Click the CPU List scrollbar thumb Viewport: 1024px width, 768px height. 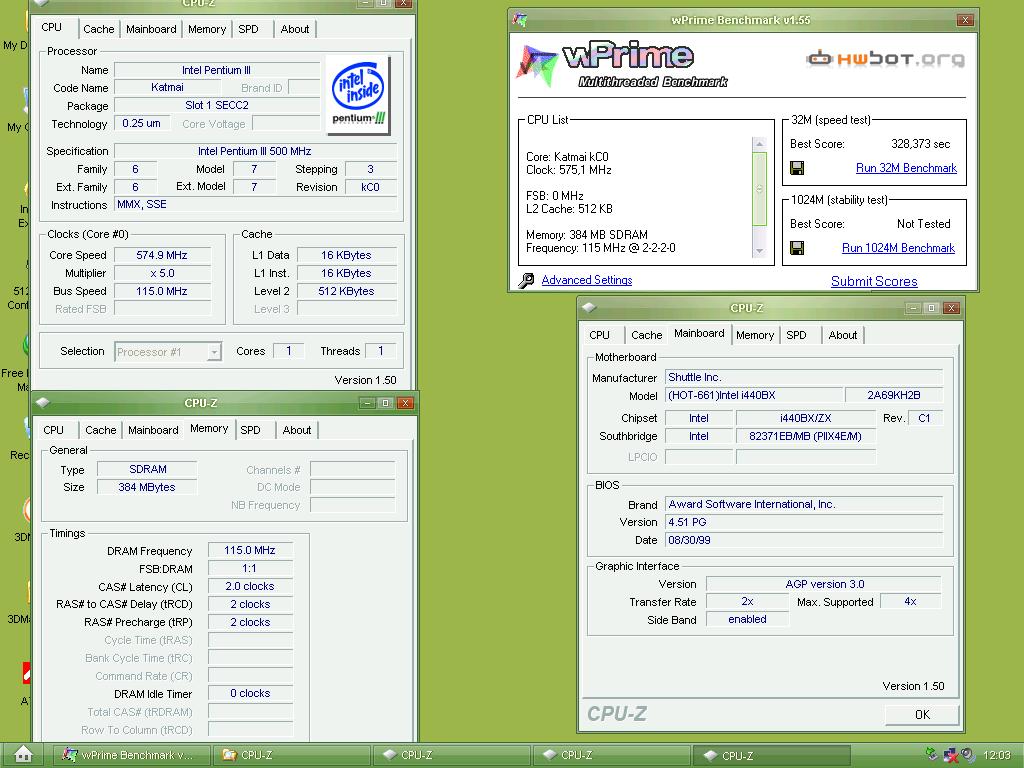pyautogui.click(x=759, y=188)
